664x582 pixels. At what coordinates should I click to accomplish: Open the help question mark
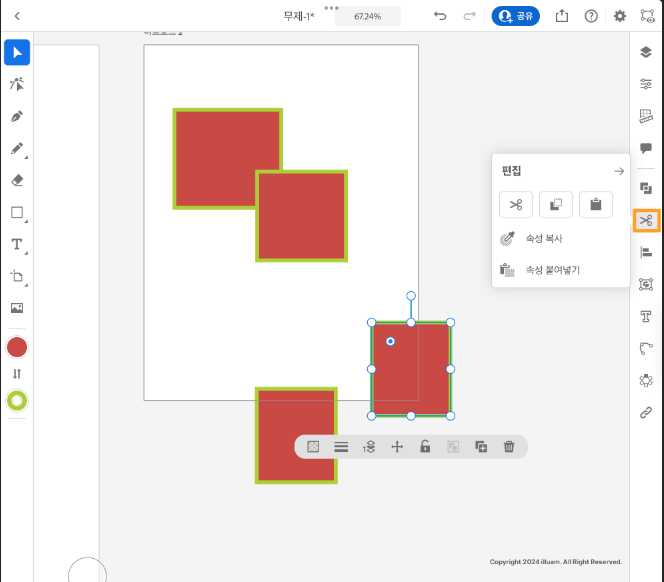coord(591,16)
